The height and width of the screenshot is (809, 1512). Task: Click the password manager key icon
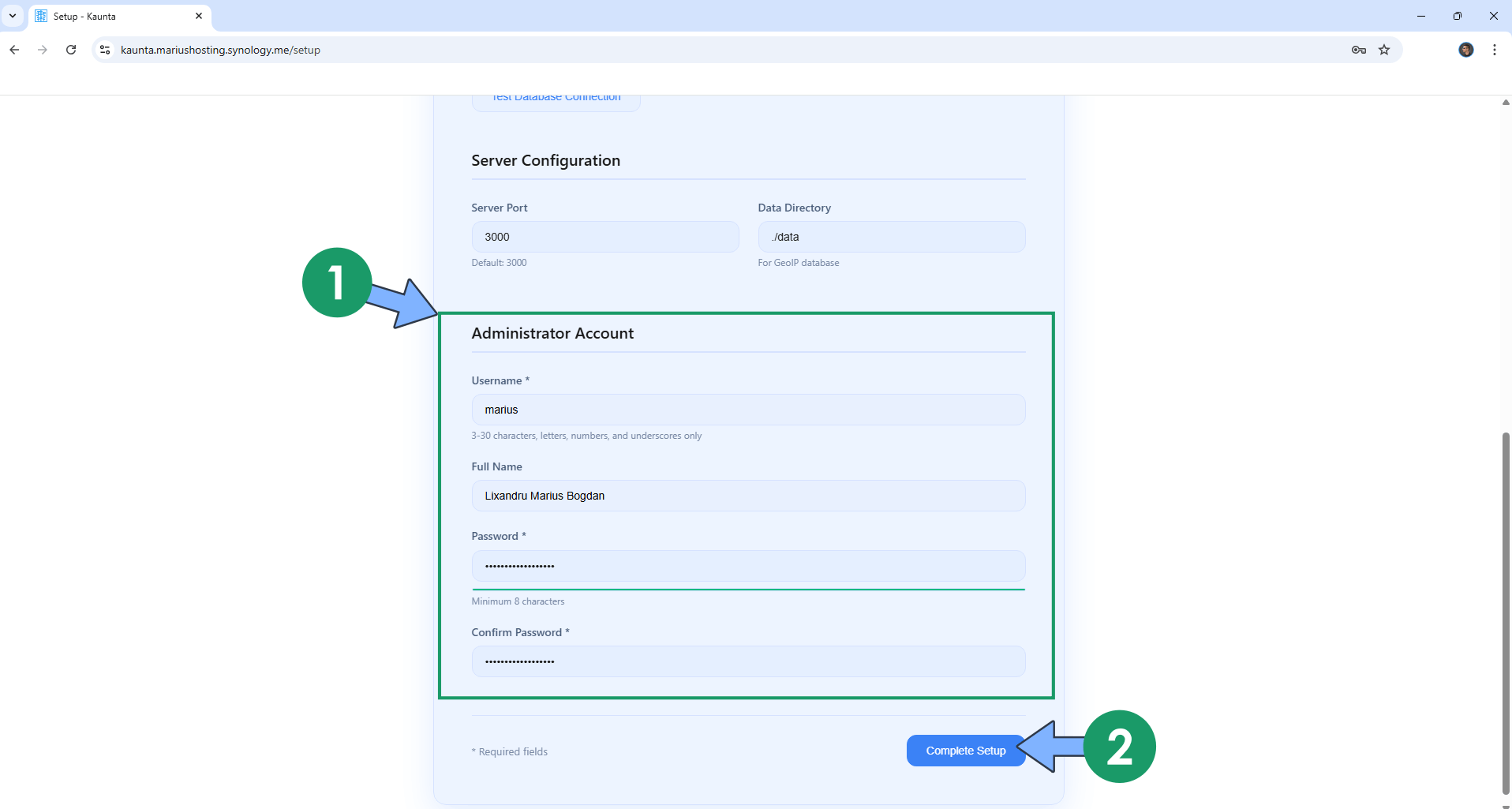[x=1359, y=50]
